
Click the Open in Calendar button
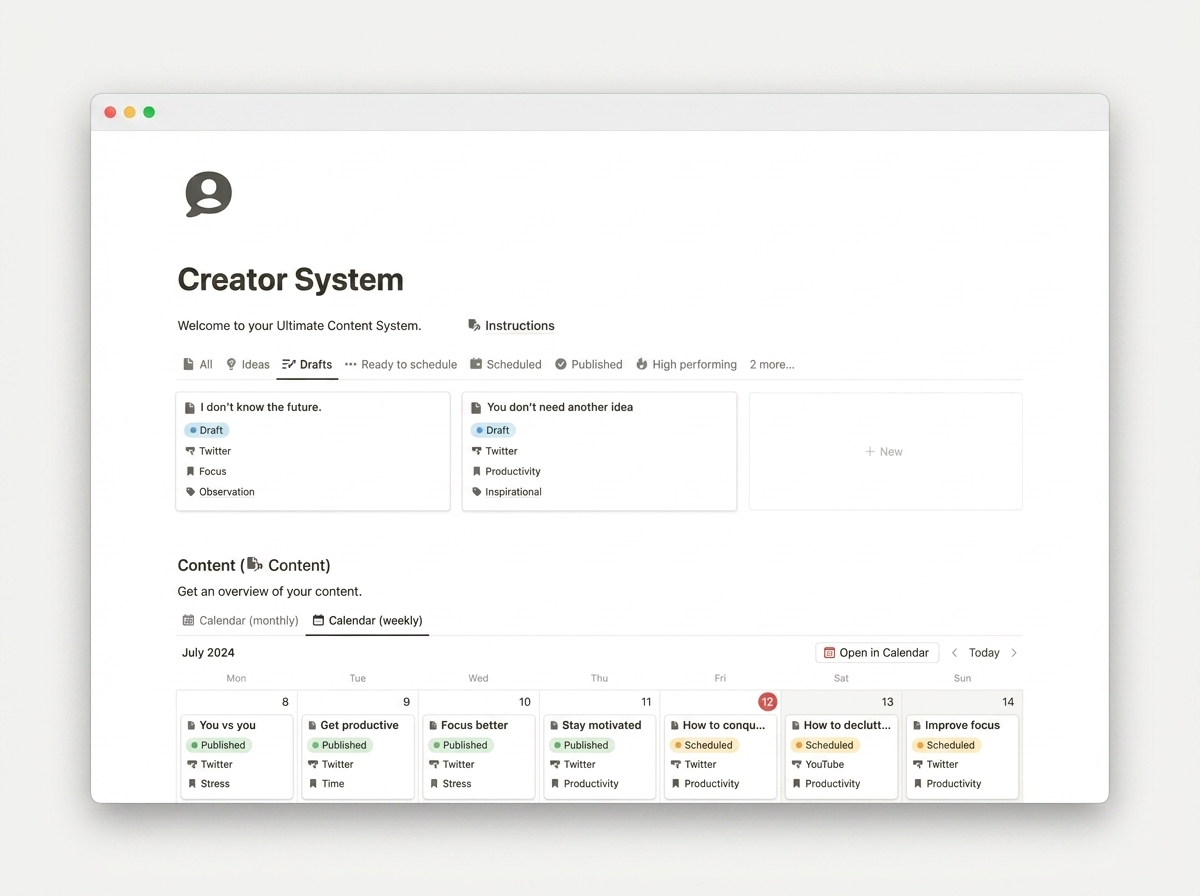pos(877,653)
